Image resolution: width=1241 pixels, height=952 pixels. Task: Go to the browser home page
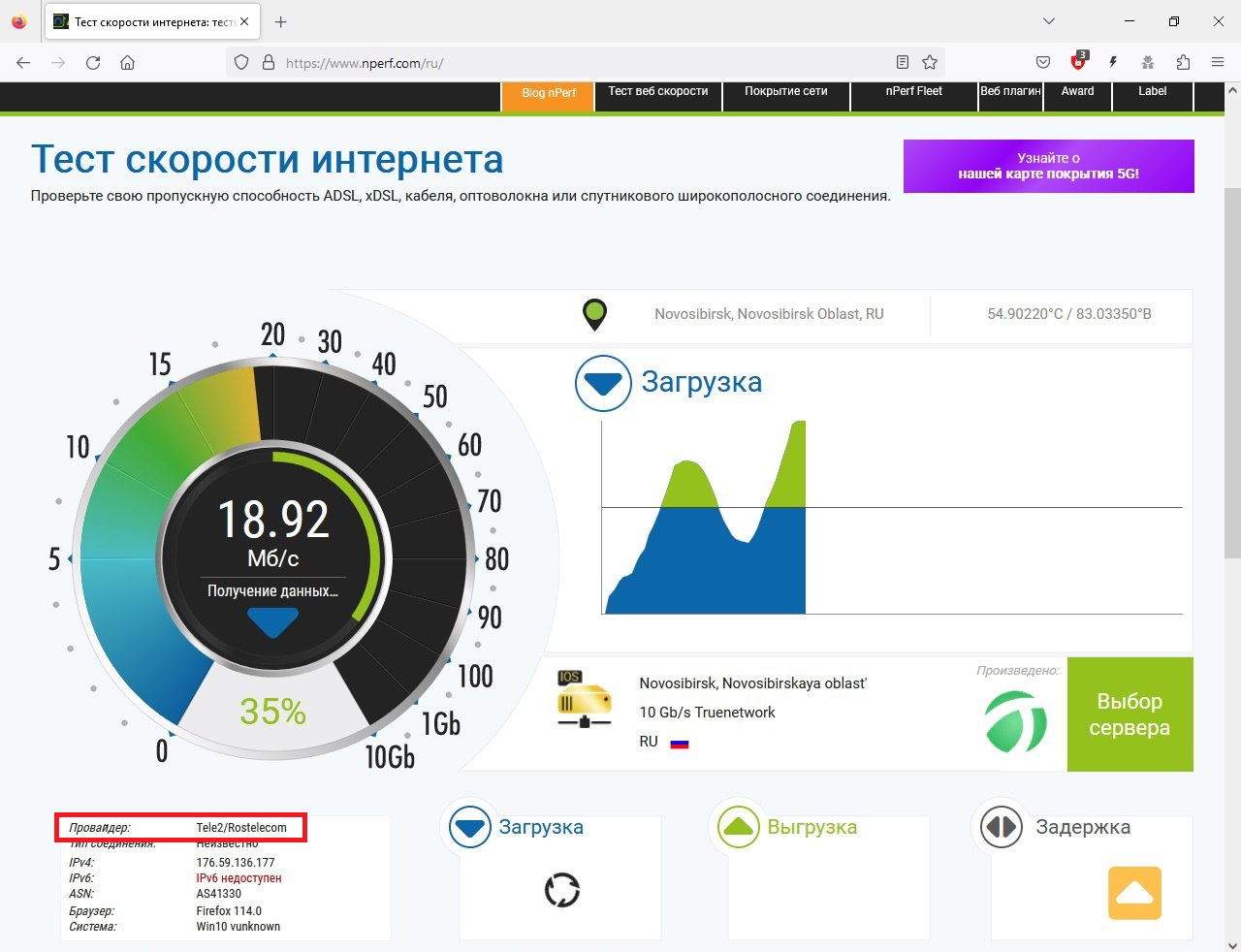(127, 63)
